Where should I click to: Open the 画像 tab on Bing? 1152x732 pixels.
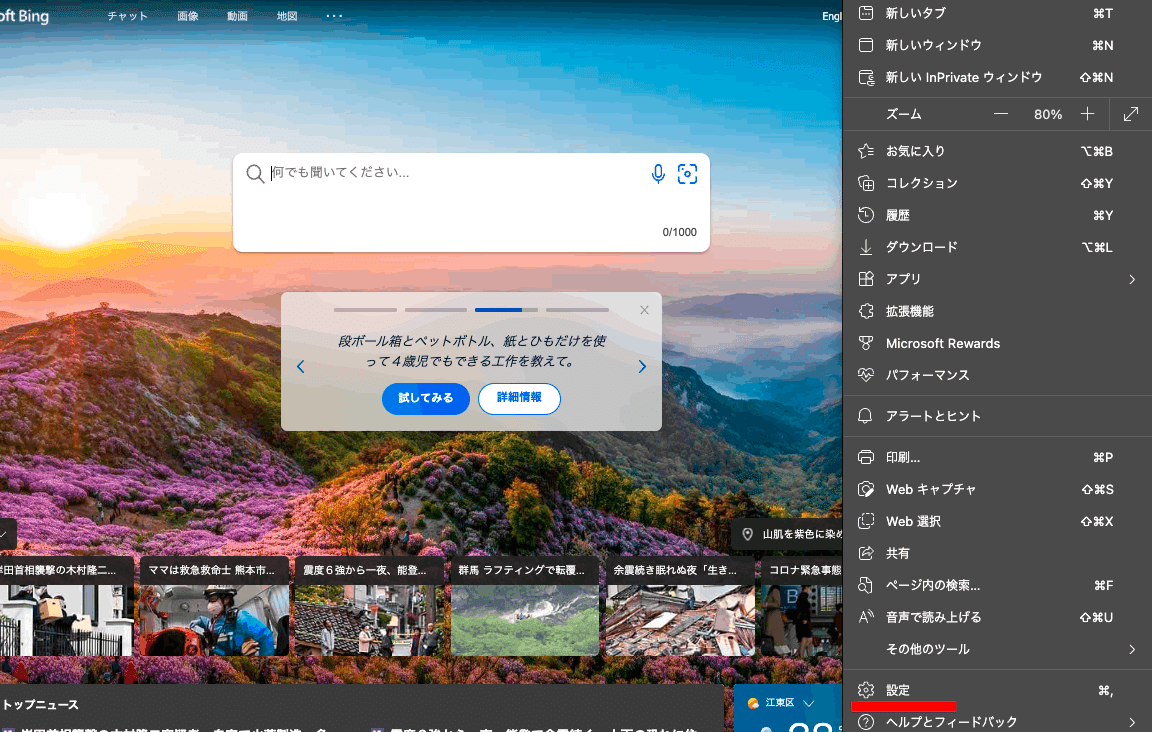tap(188, 15)
